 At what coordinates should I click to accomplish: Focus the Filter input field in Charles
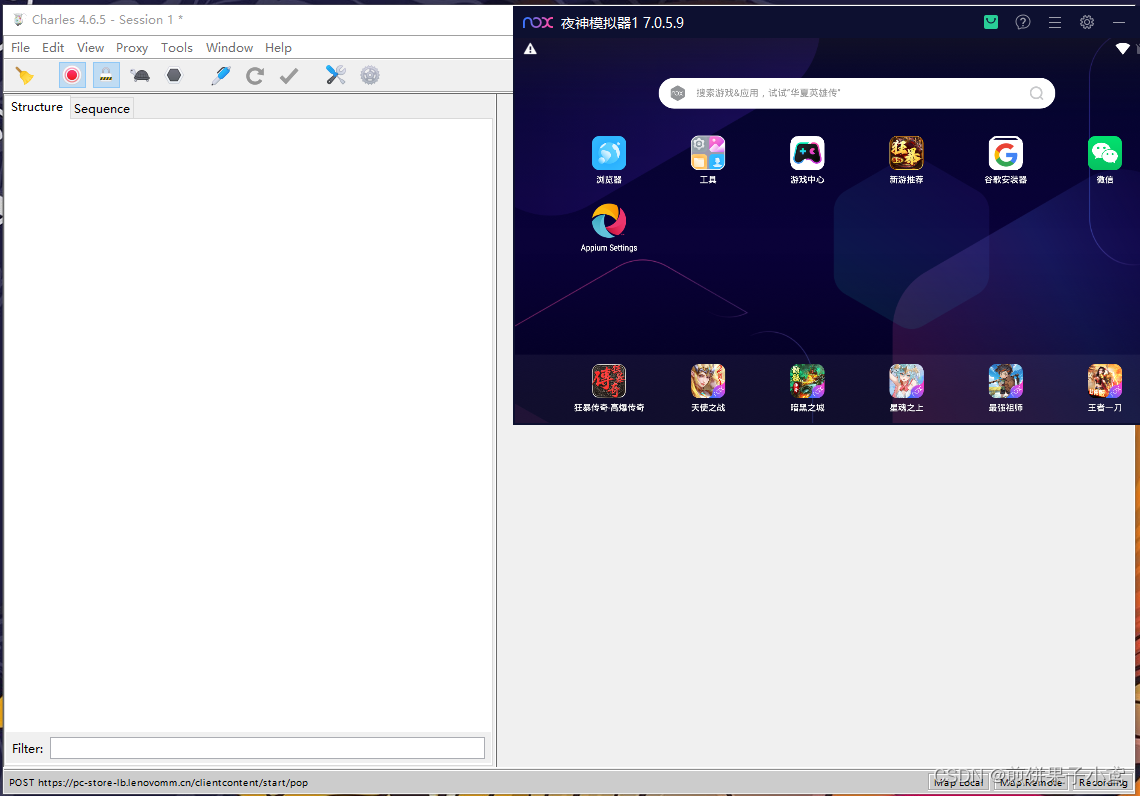pos(267,748)
